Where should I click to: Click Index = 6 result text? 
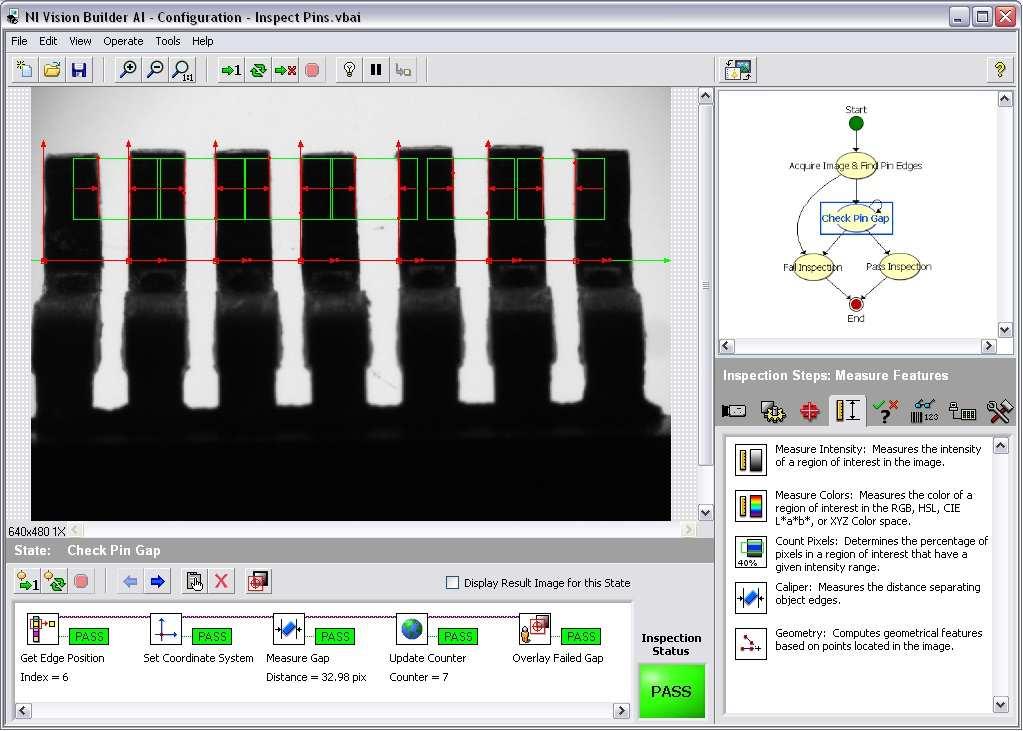pyautogui.click(x=44, y=677)
